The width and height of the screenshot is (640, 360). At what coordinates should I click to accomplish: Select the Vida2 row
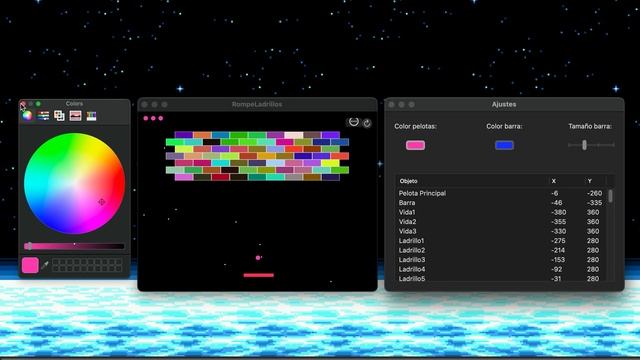coord(502,222)
